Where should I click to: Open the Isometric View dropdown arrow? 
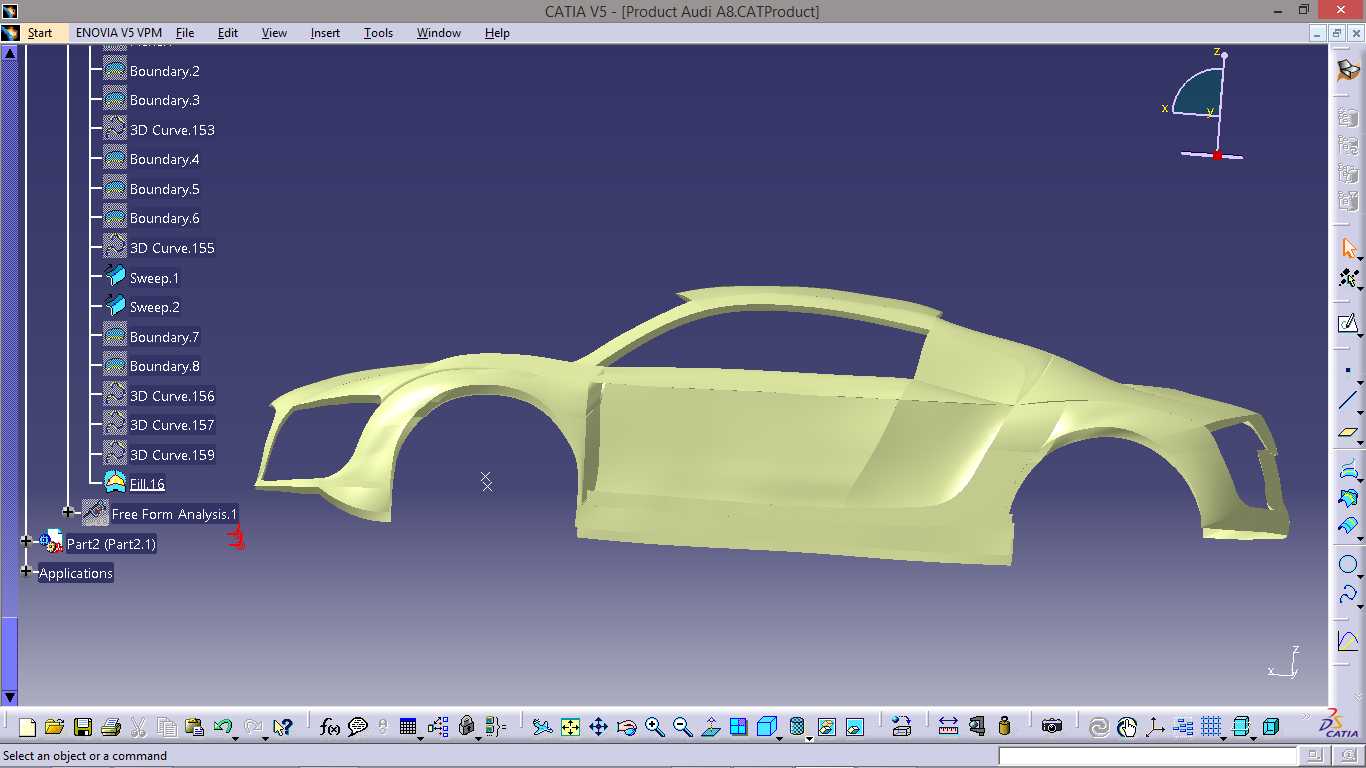(779, 739)
